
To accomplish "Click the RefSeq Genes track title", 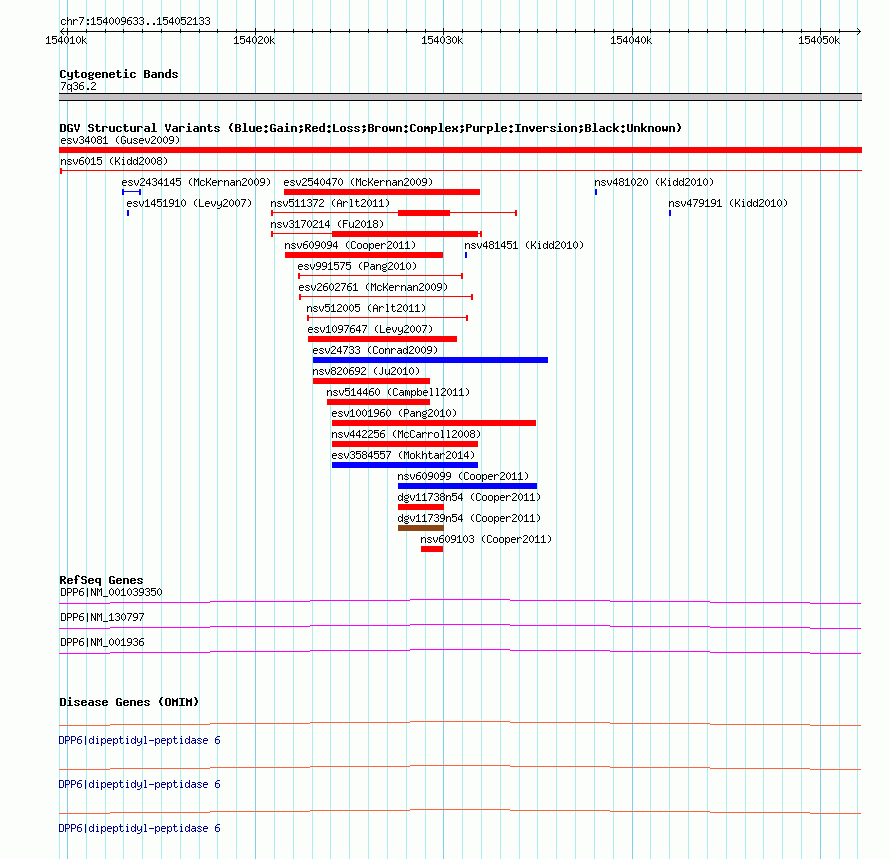I will [101, 580].
